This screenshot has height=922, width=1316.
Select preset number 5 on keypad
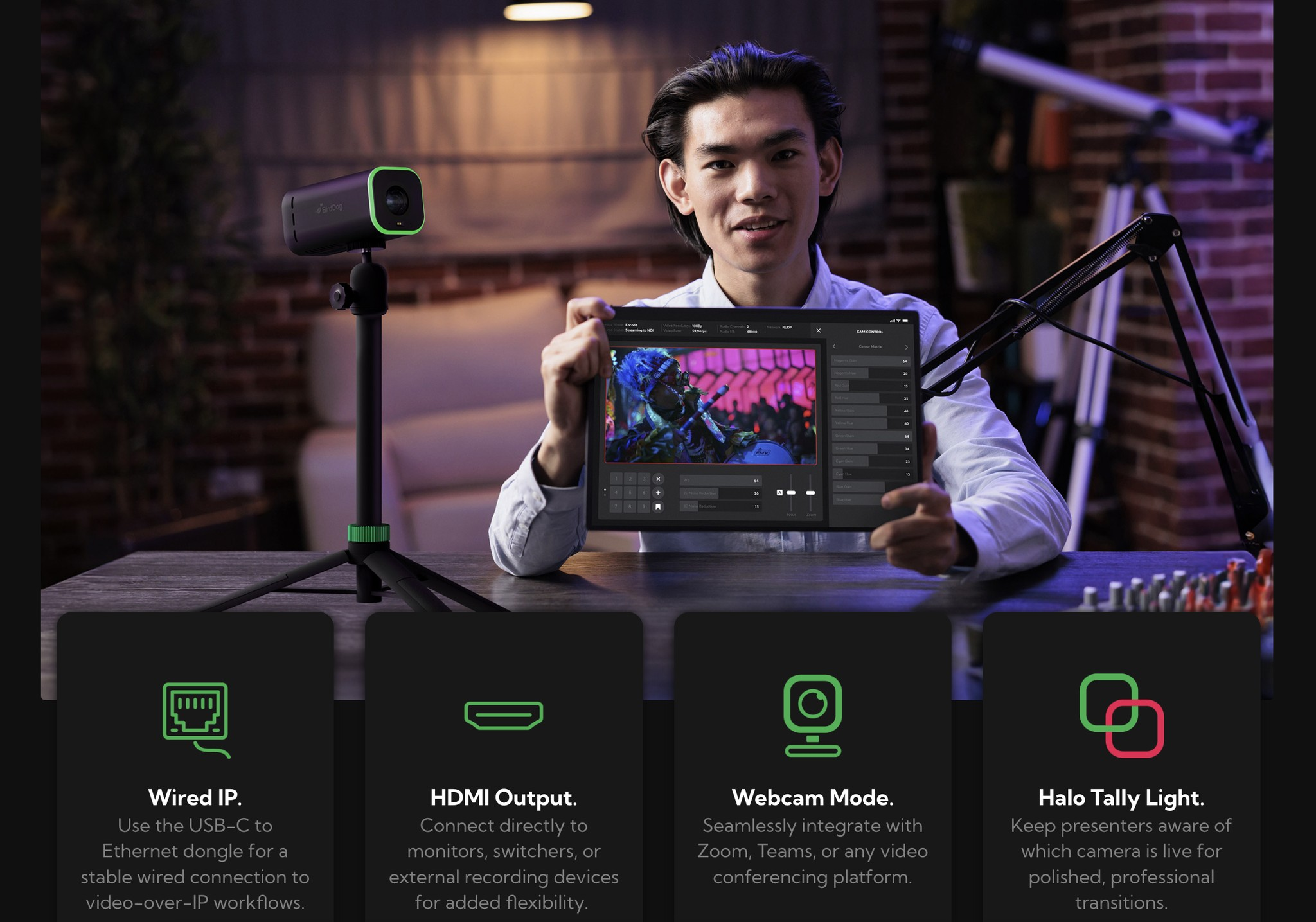pos(630,493)
